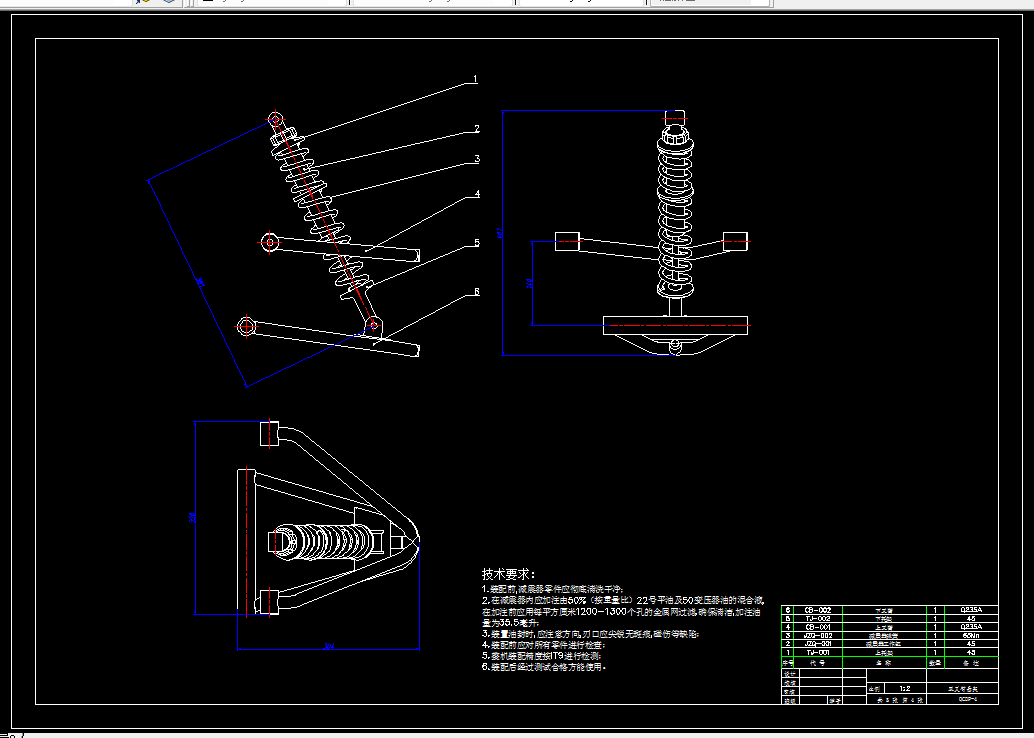Select requirement line 3 about the oil seal
Viewport: 1034px width, 738px height.
coord(590,634)
